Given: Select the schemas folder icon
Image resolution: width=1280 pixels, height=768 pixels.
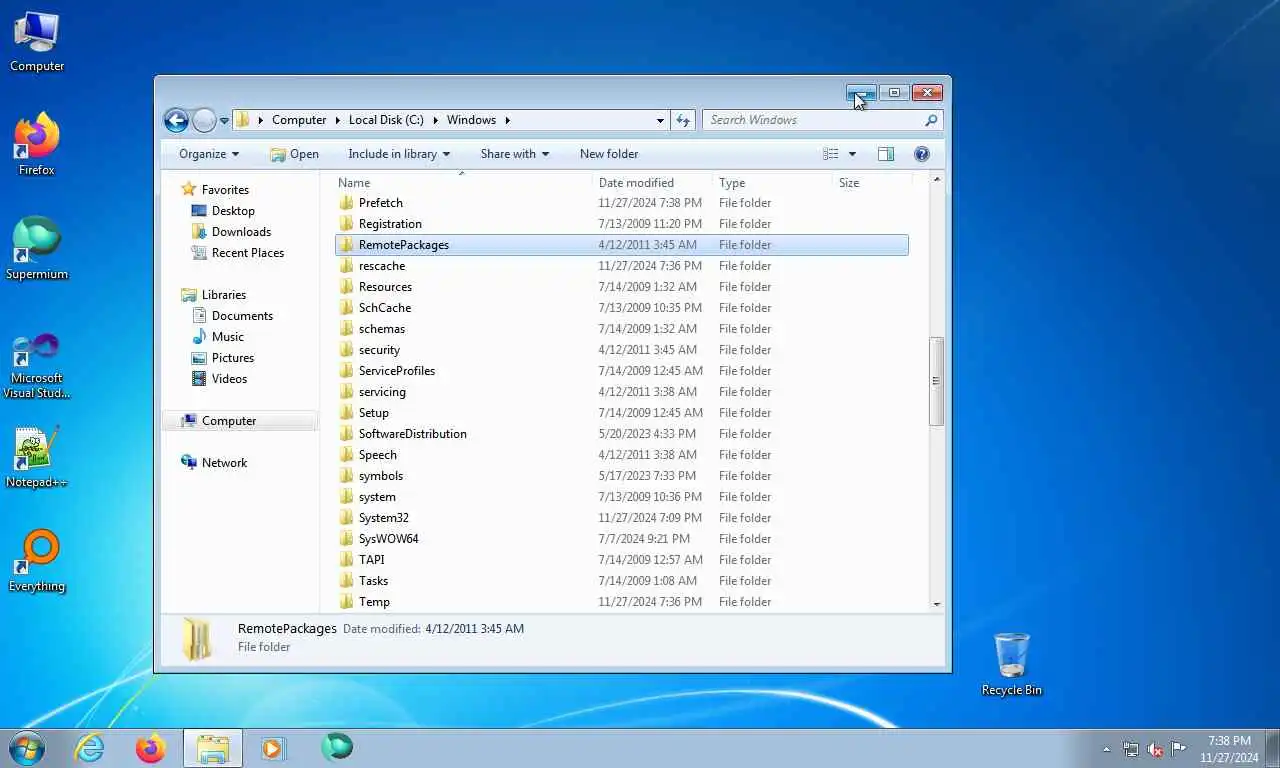Looking at the screenshot, I should tap(346, 329).
